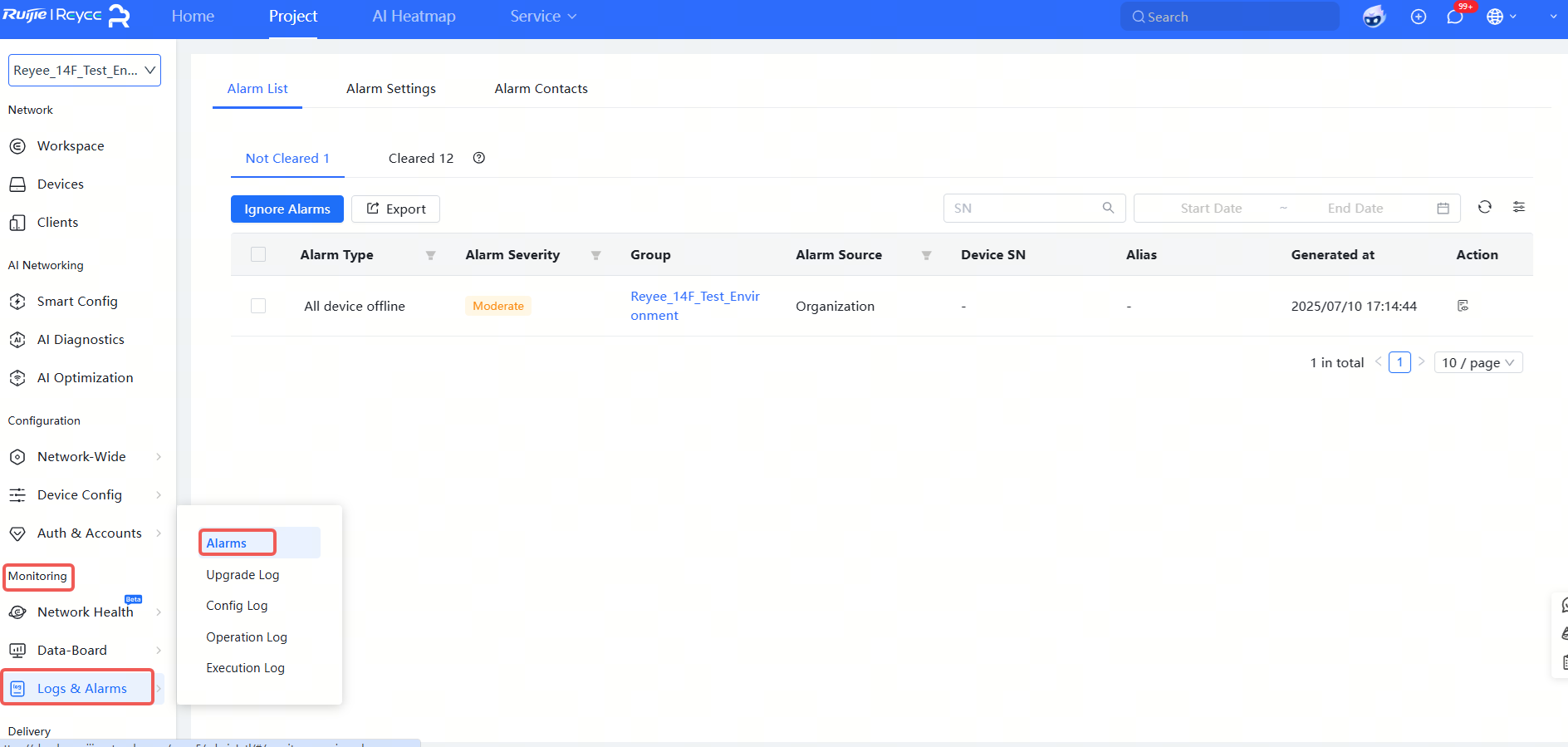Open the notifications bell with 99+ badge
The image size is (1568, 747).
click(1454, 17)
